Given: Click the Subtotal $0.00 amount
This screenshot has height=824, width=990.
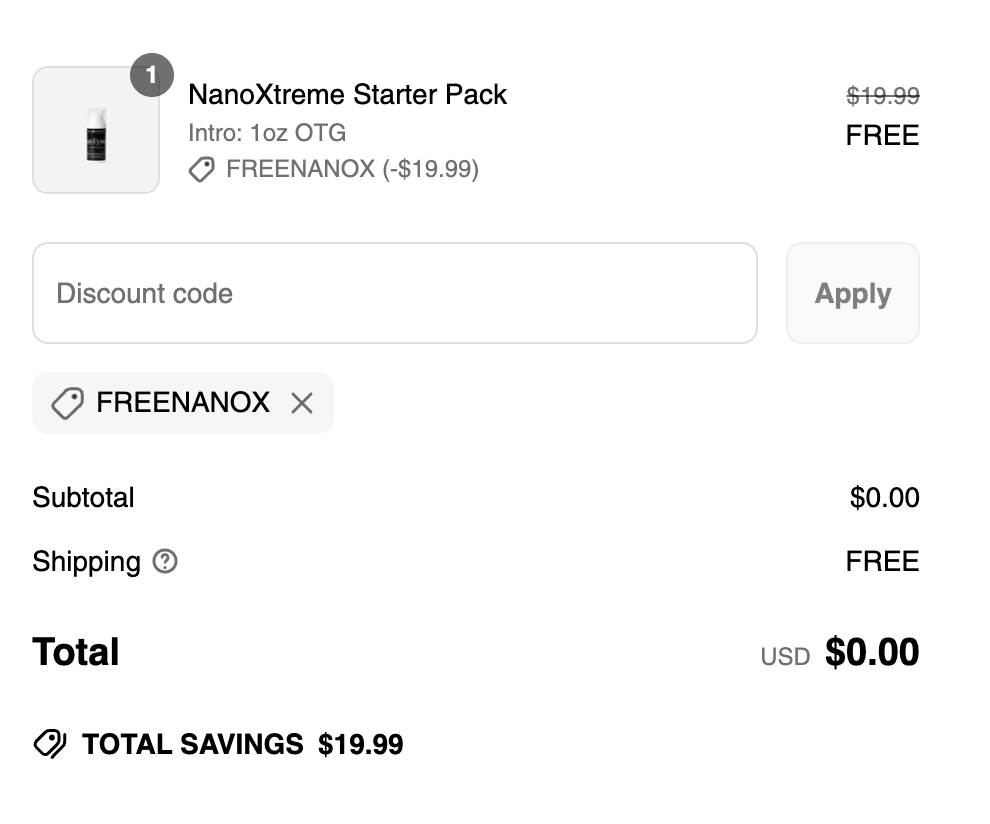Looking at the screenshot, I should [x=884, y=498].
